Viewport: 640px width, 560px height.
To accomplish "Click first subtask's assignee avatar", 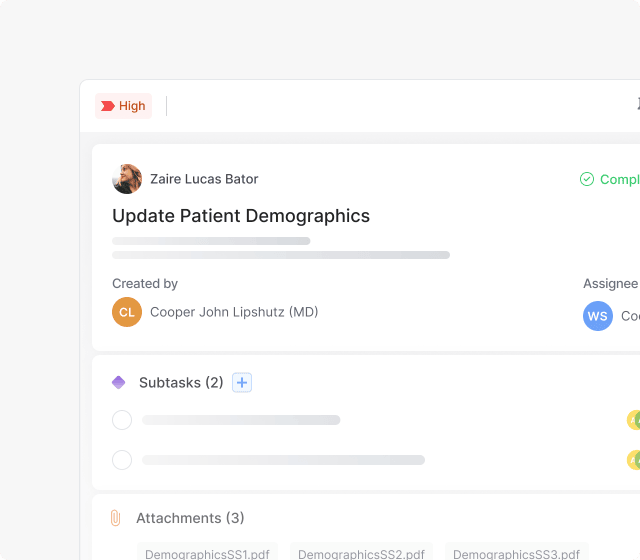I will [634, 420].
